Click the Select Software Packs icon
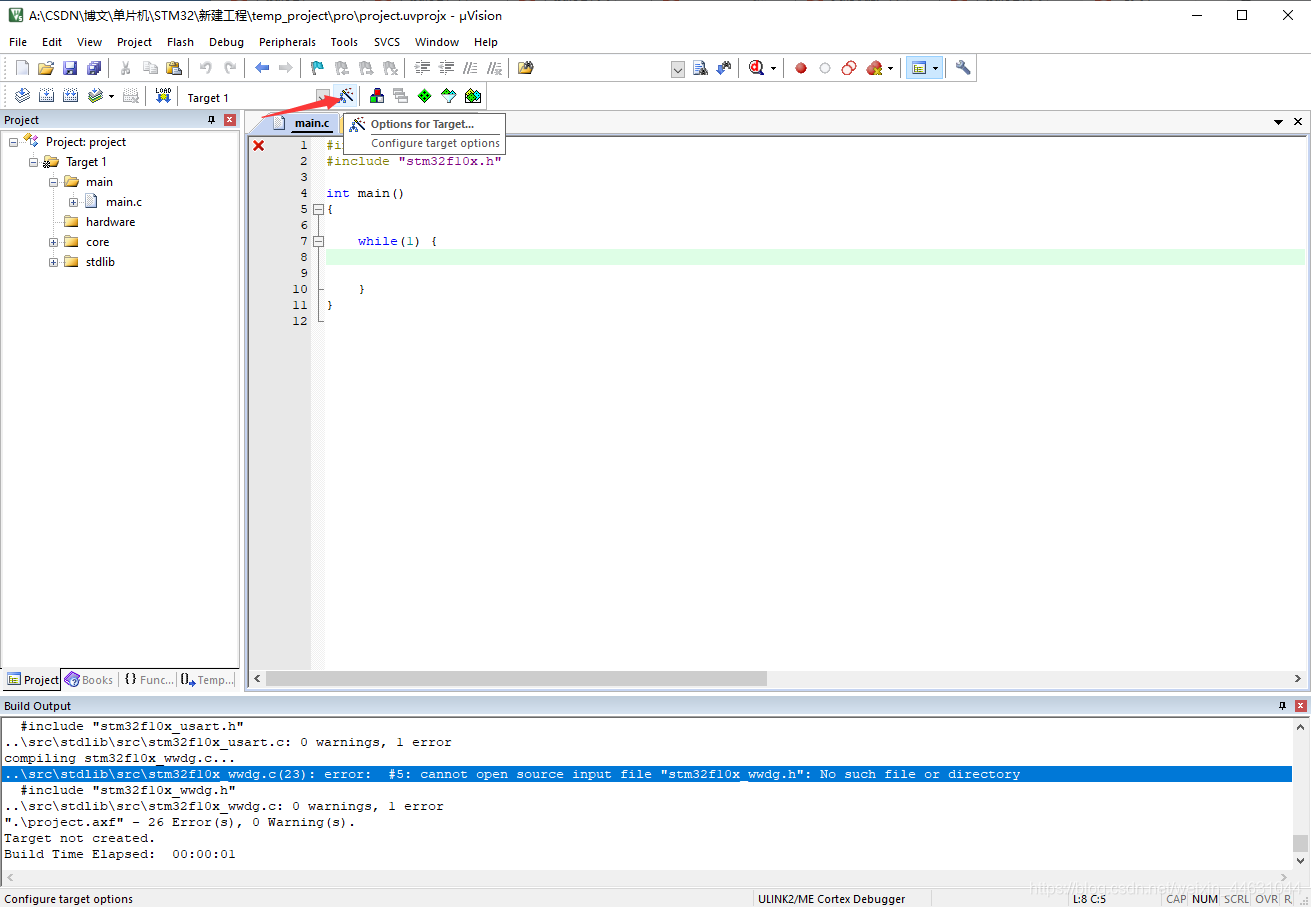The height and width of the screenshot is (907, 1311). coord(449,96)
